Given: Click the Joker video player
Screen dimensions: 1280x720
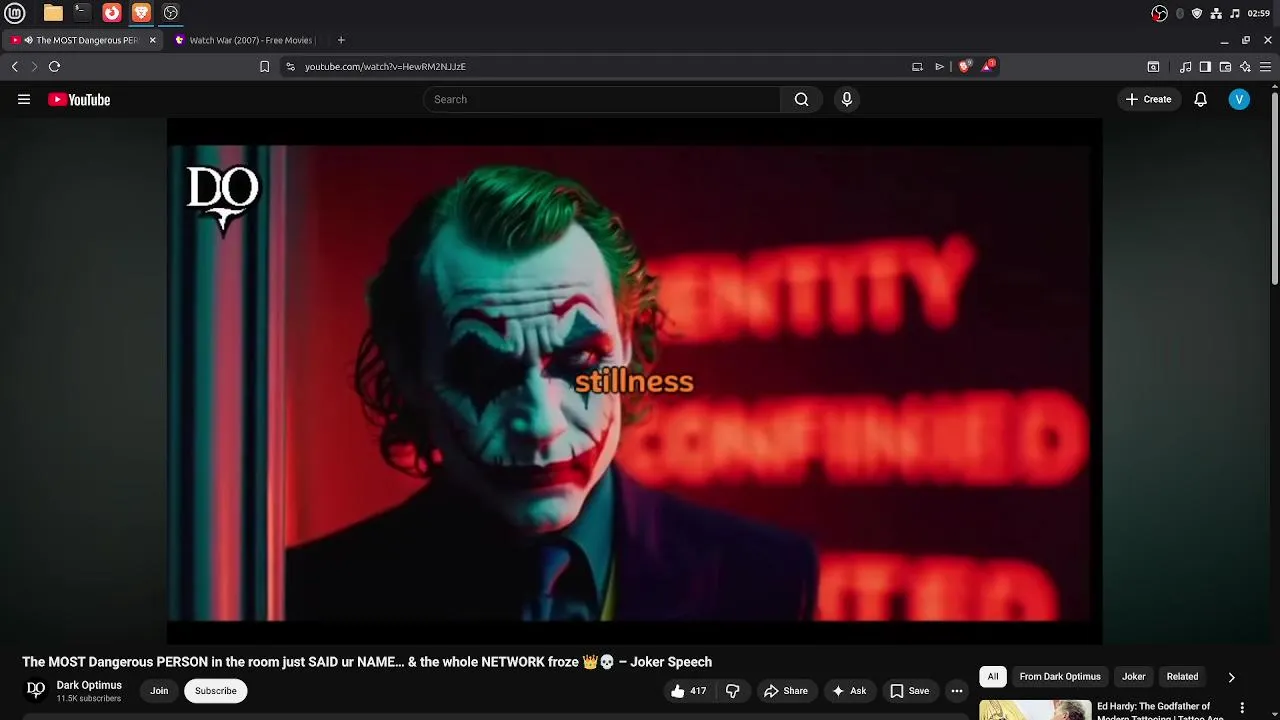Looking at the screenshot, I should click(x=634, y=381).
